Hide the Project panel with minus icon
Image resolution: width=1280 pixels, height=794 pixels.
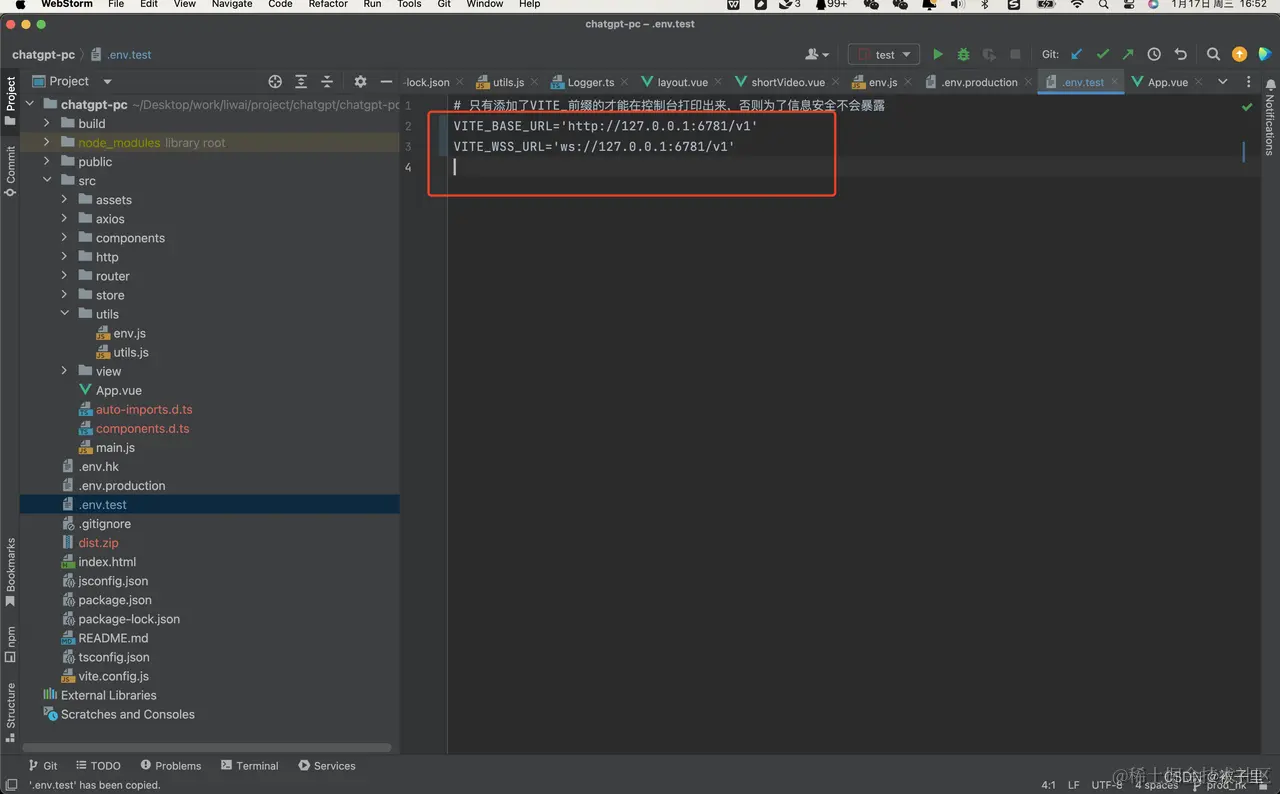pyautogui.click(x=386, y=81)
